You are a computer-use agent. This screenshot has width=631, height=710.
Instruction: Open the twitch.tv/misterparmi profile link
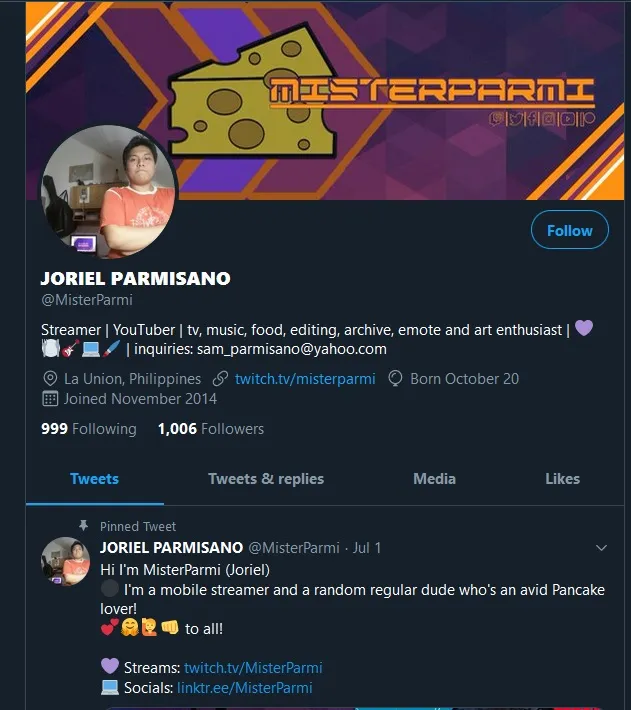click(x=305, y=379)
